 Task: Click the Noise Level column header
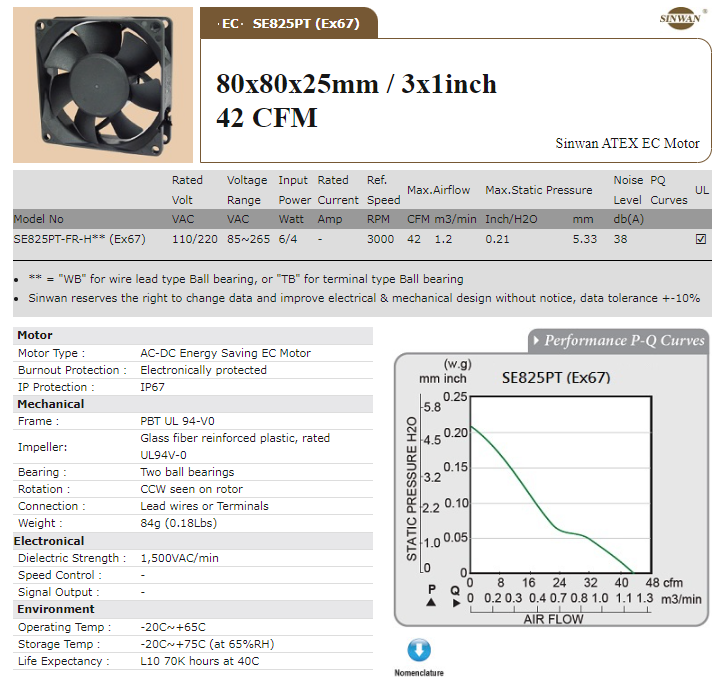tap(628, 190)
